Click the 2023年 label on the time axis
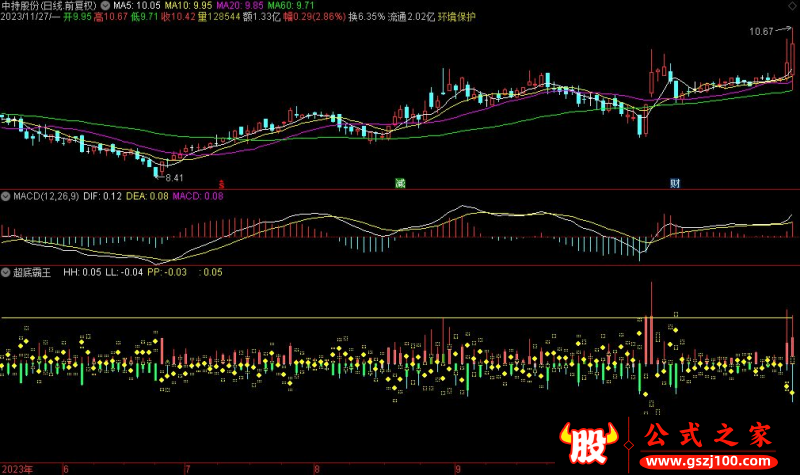 (x=18, y=468)
